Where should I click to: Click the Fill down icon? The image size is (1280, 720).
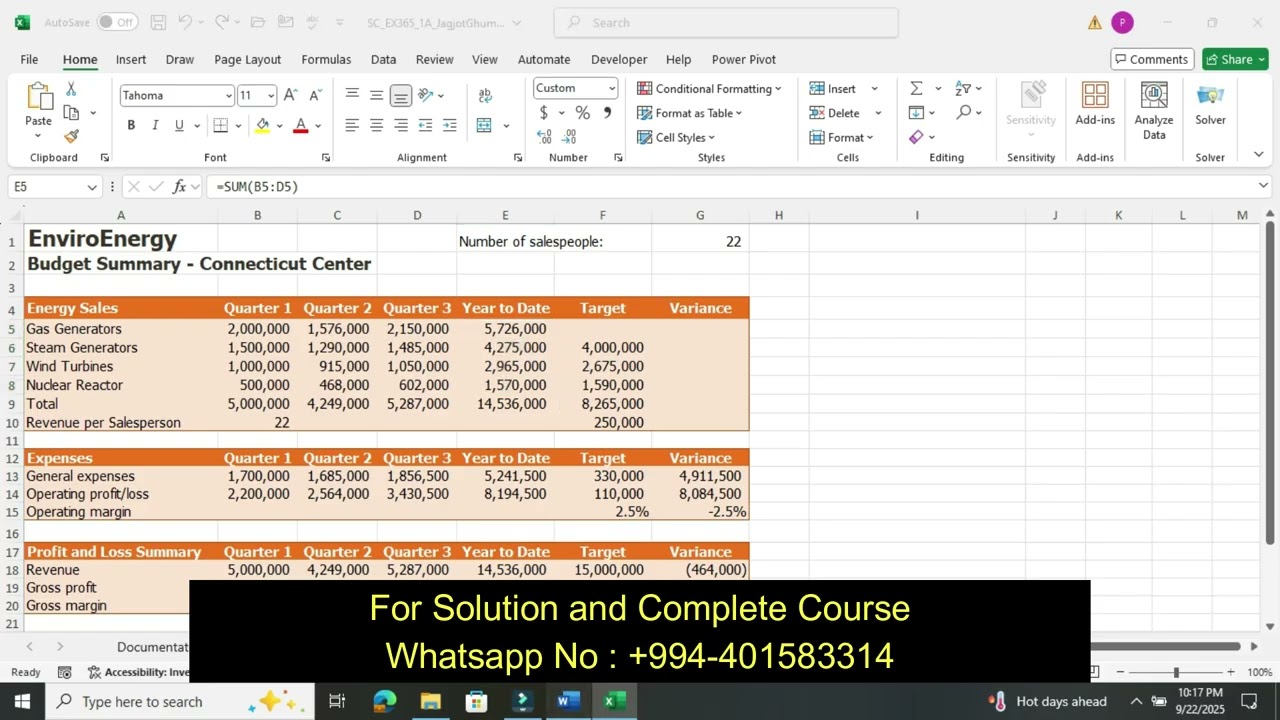pos(916,112)
